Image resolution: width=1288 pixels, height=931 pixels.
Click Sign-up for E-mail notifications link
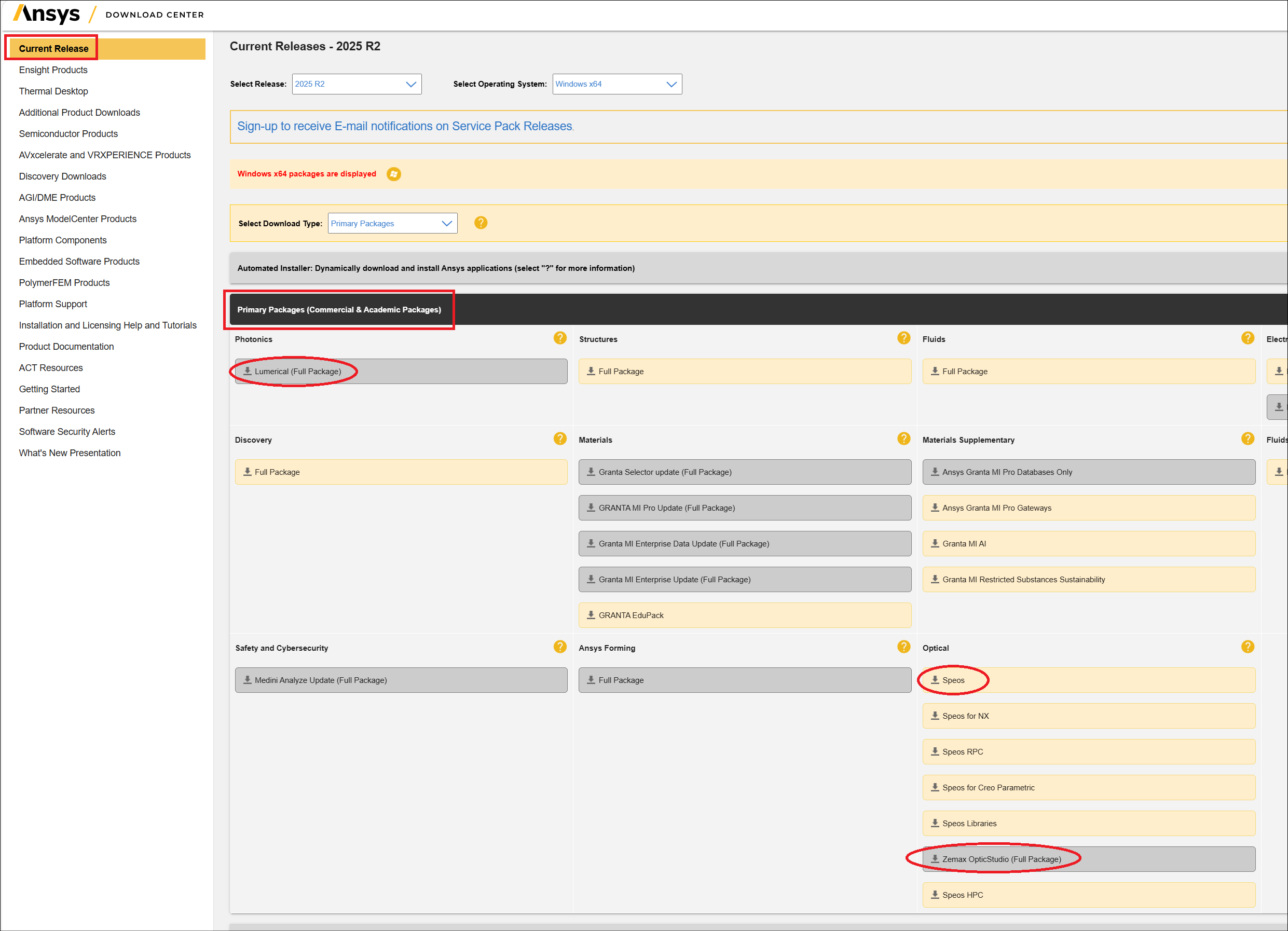click(x=405, y=127)
